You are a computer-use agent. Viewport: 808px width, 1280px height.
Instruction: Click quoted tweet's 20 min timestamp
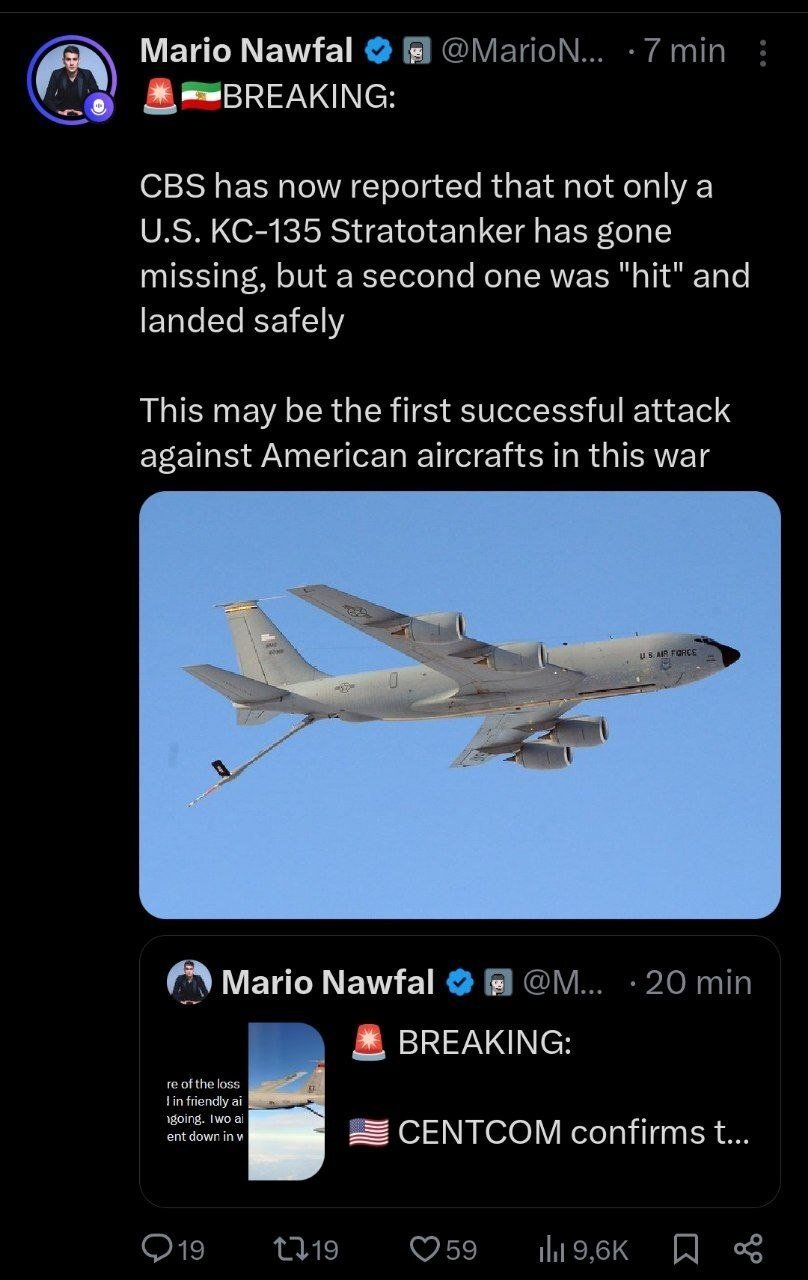coord(698,982)
